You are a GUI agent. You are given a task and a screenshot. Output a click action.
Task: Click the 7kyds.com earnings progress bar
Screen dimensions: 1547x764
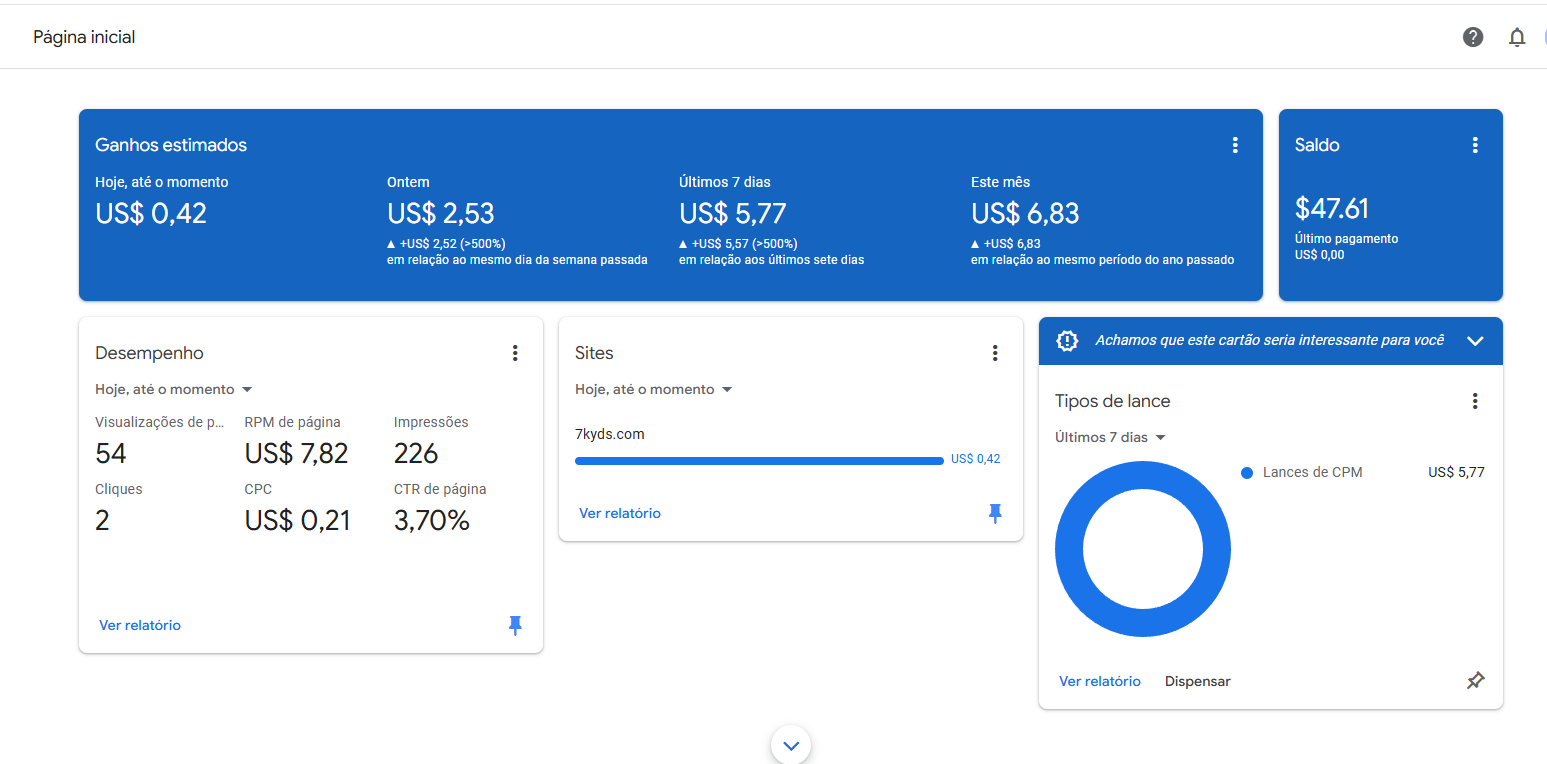pos(759,461)
